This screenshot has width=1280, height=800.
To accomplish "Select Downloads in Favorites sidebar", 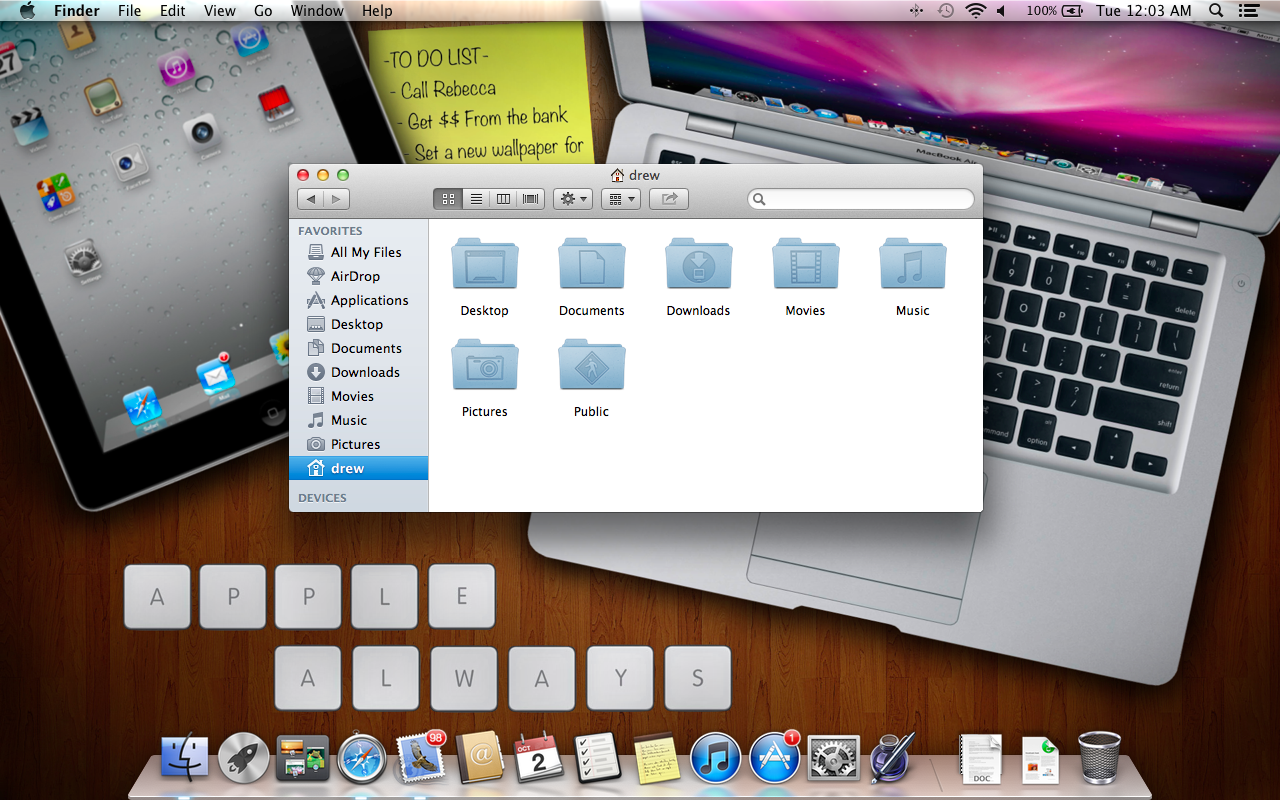I will 358,372.
